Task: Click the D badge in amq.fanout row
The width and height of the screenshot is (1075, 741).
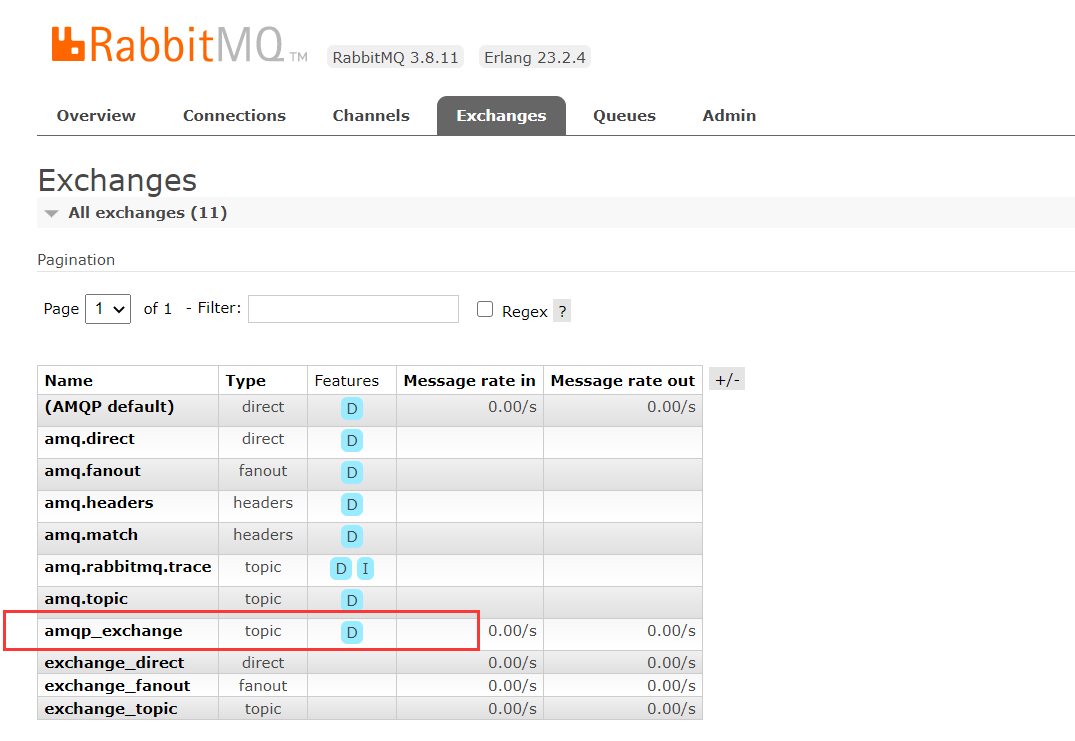Action: (x=352, y=472)
